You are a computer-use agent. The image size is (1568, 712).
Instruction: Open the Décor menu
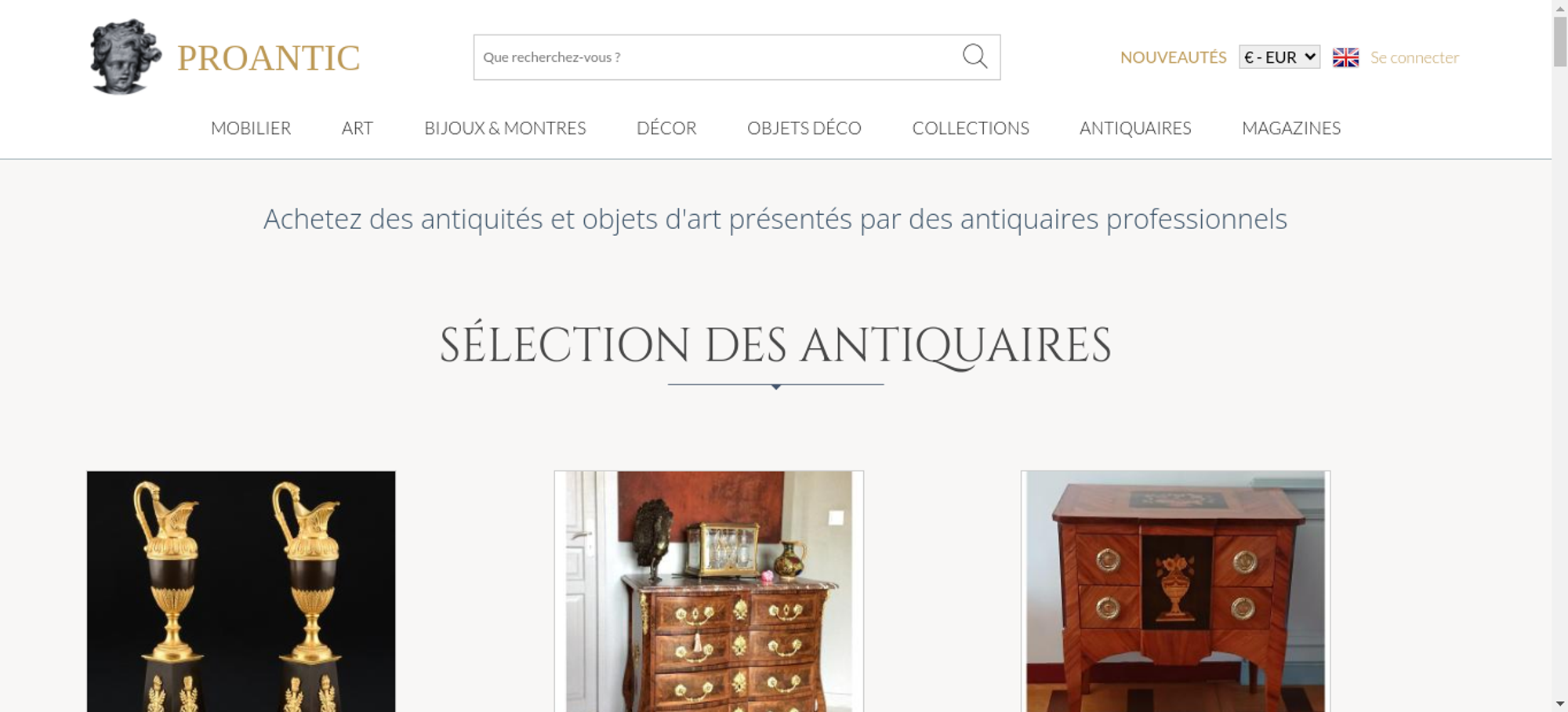tap(666, 128)
